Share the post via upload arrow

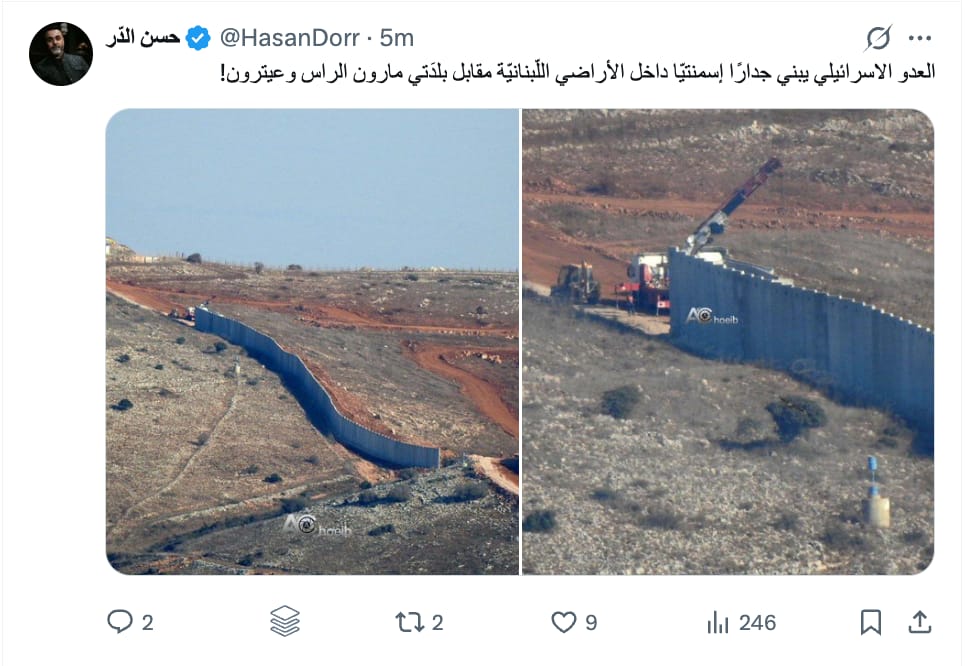click(919, 622)
